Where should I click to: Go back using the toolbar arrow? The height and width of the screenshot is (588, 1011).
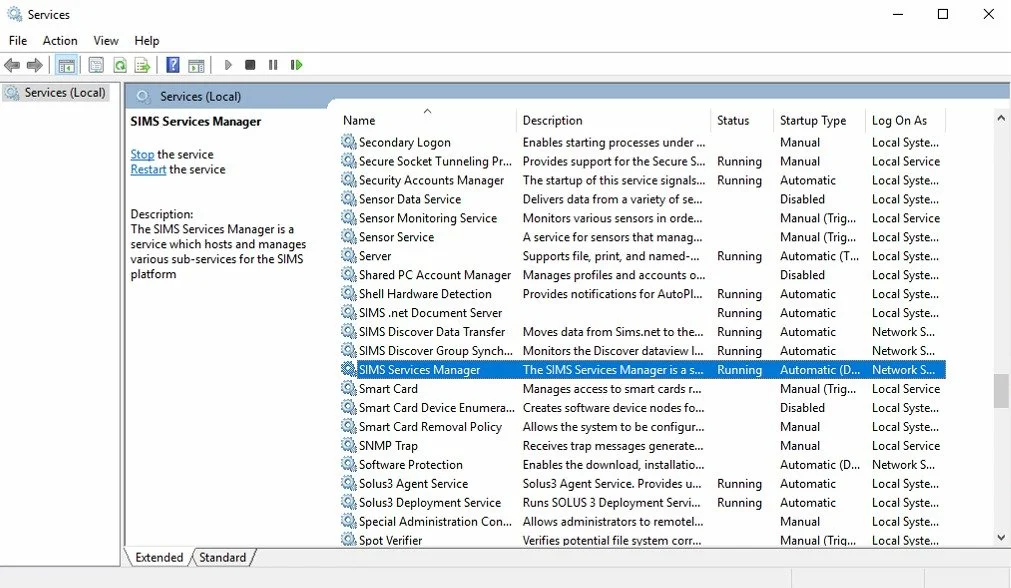pyautogui.click(x=12, y=65)
